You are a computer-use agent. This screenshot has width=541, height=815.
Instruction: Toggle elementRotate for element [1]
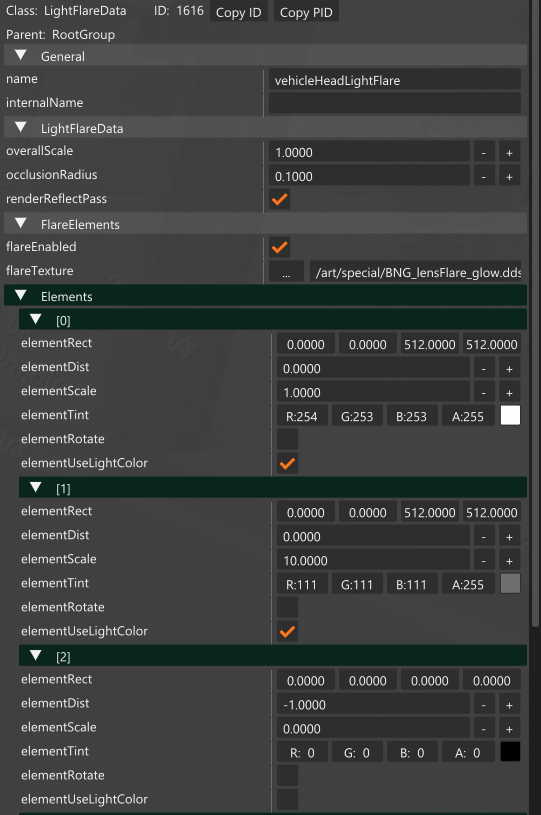coord(287,607)
